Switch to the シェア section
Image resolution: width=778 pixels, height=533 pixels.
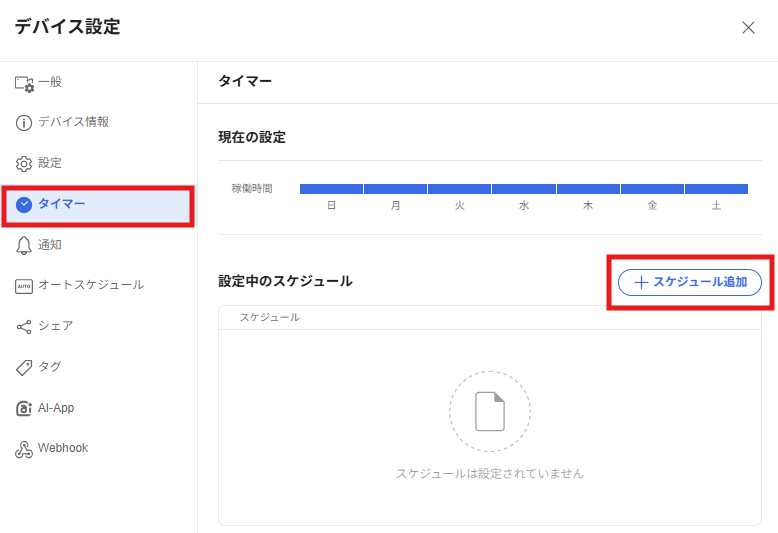(98, 327)
